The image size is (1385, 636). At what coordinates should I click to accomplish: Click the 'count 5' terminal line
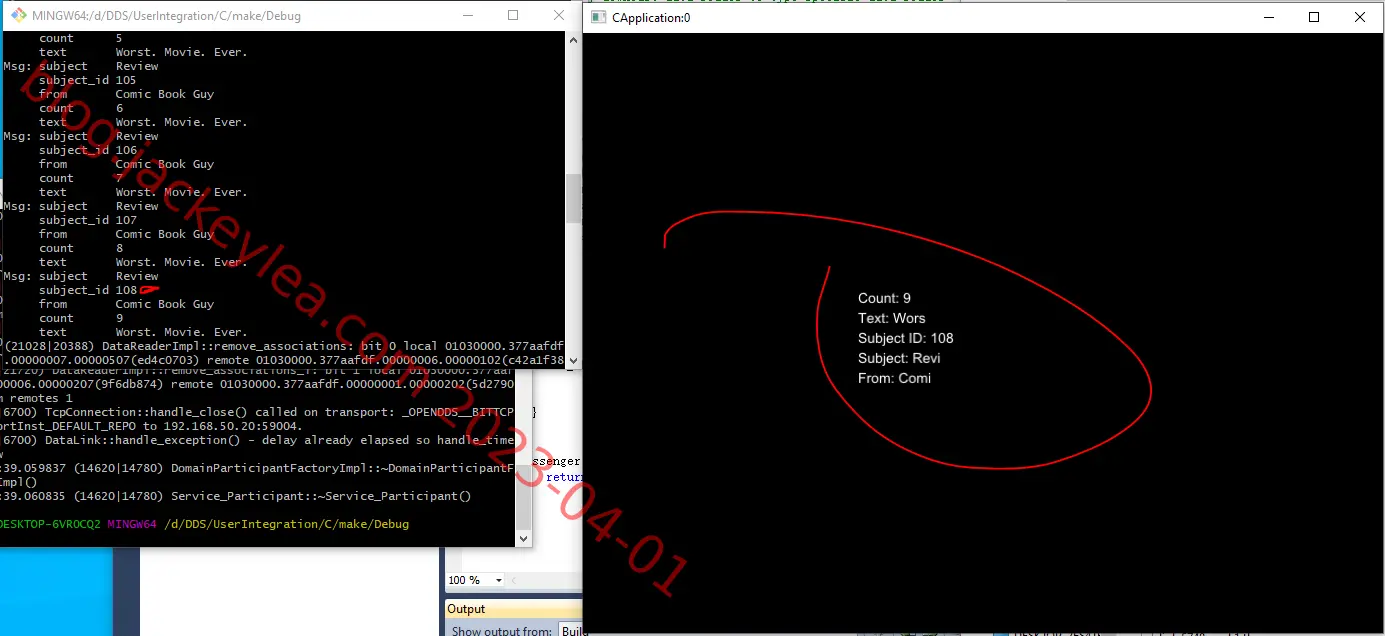click(81, 38)
